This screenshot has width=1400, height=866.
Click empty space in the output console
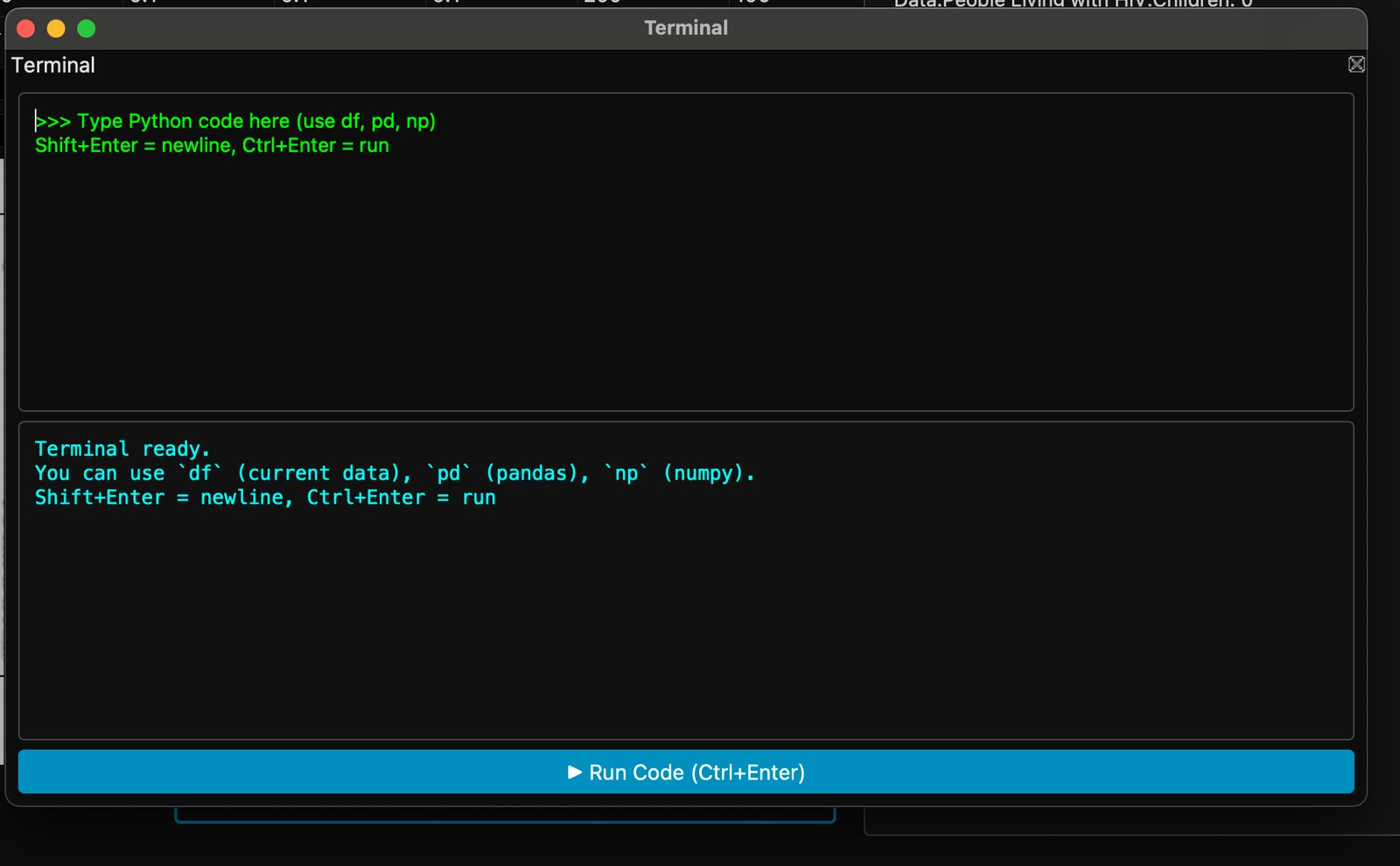(x=686, y=630)
